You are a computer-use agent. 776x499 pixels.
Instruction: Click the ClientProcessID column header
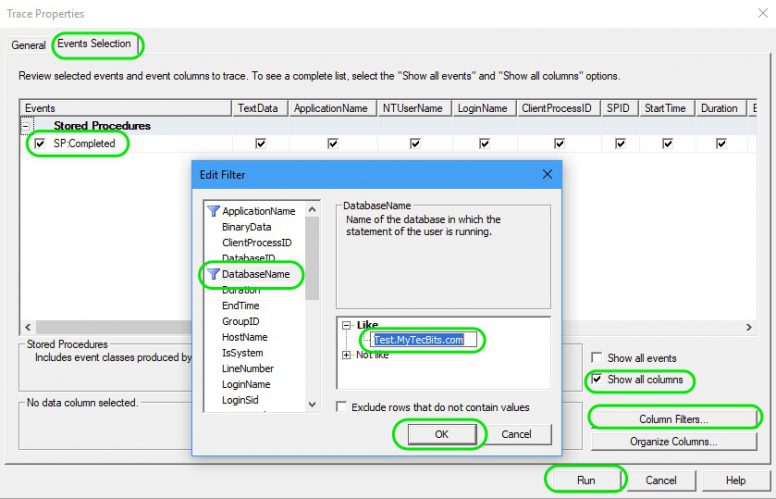pos(558,108)
